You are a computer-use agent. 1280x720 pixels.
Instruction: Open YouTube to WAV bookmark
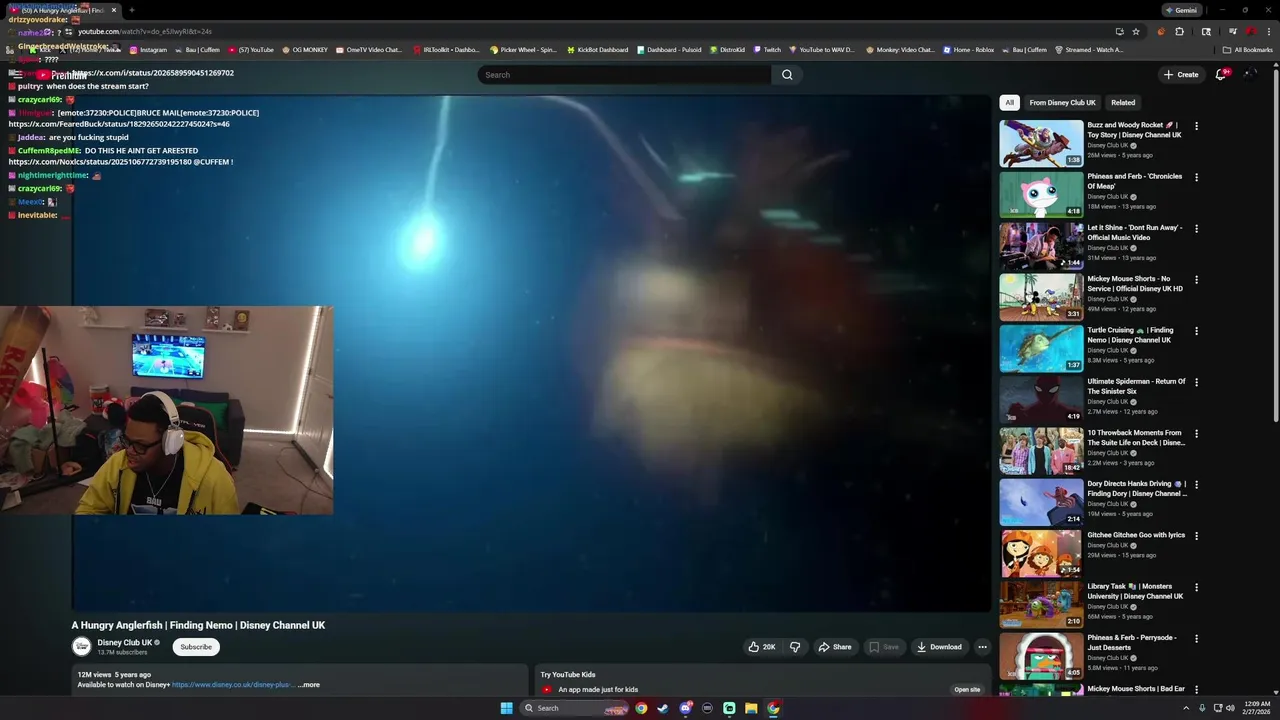822,49
